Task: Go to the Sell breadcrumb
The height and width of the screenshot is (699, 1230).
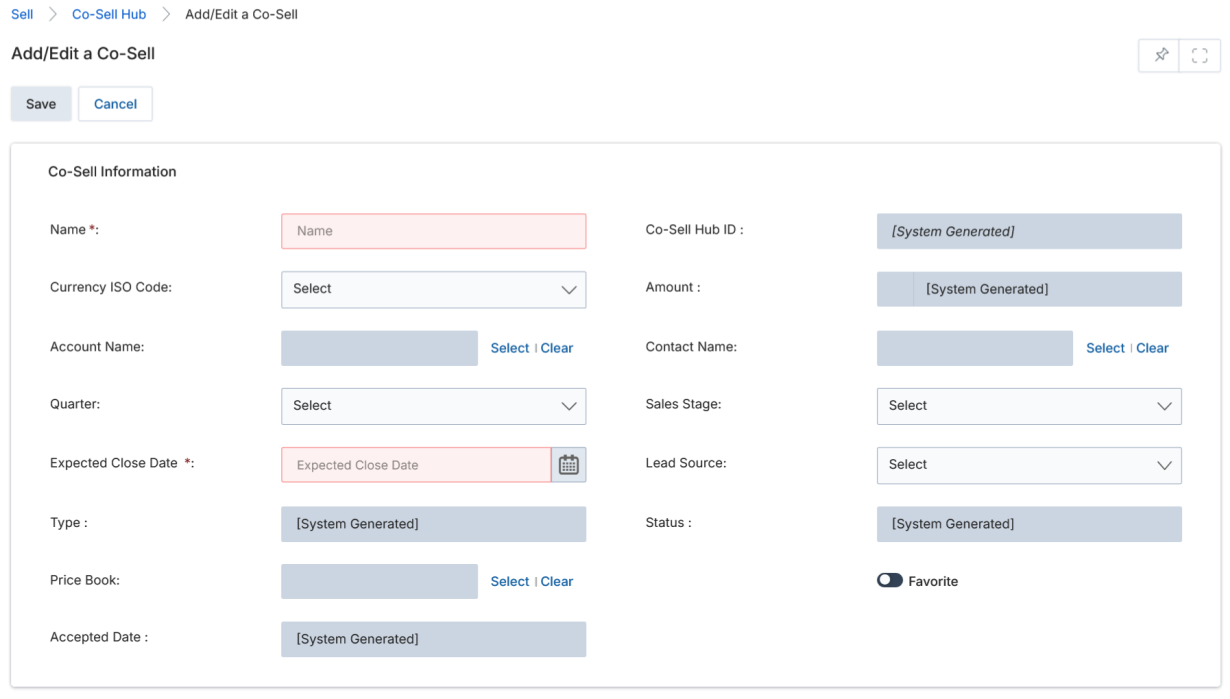Action: coord(22,14)
